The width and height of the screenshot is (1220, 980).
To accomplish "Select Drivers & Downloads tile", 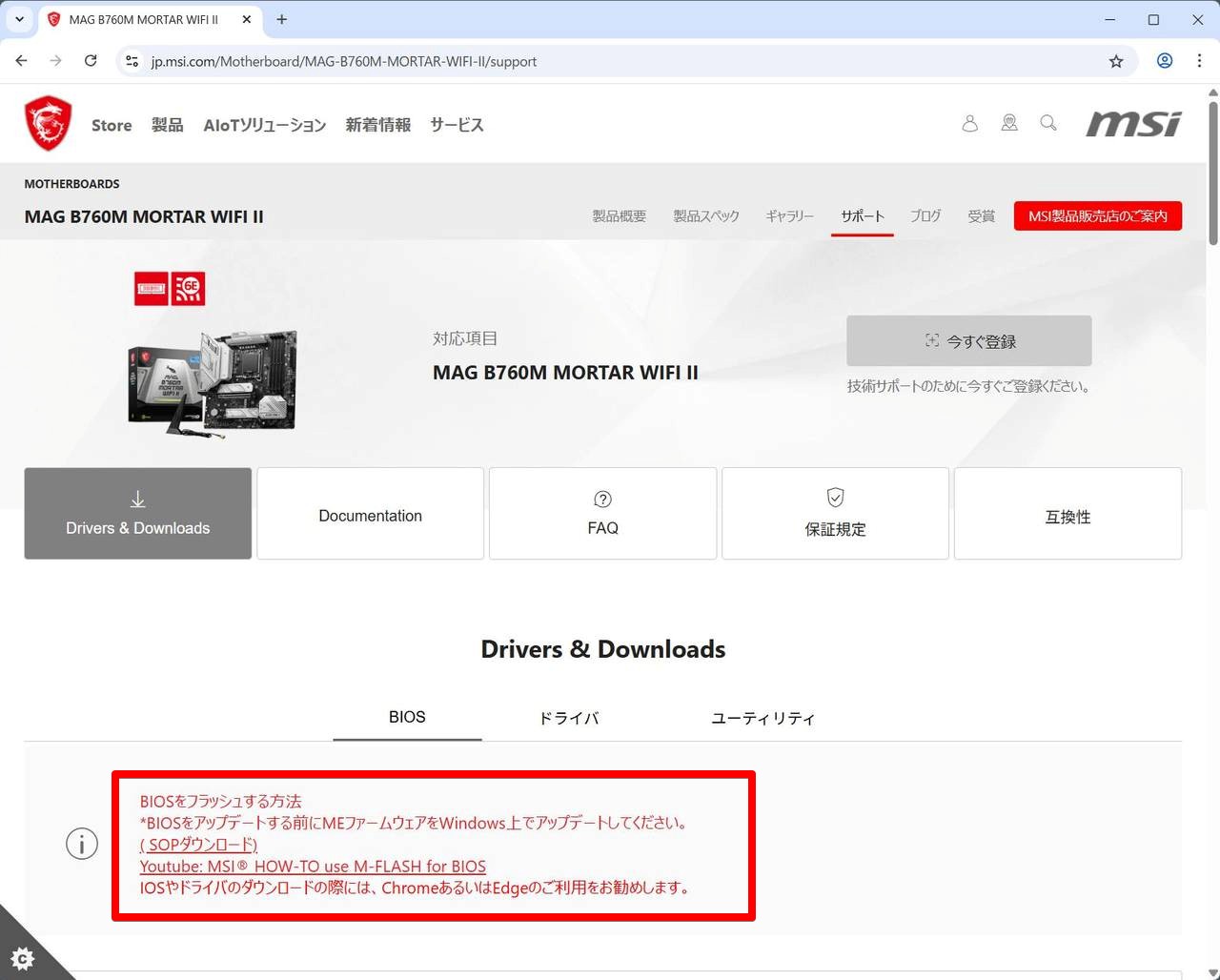I will 138,513.
